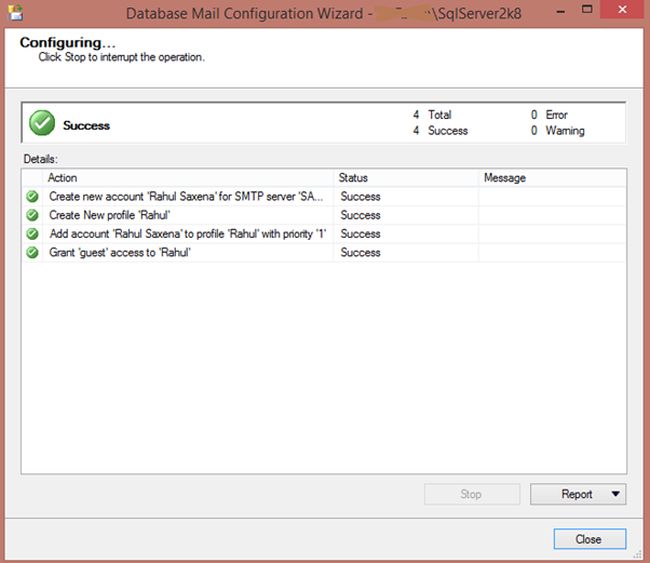
Task: Click Success status in 'Create new account' row
Action: click(360, 197)
